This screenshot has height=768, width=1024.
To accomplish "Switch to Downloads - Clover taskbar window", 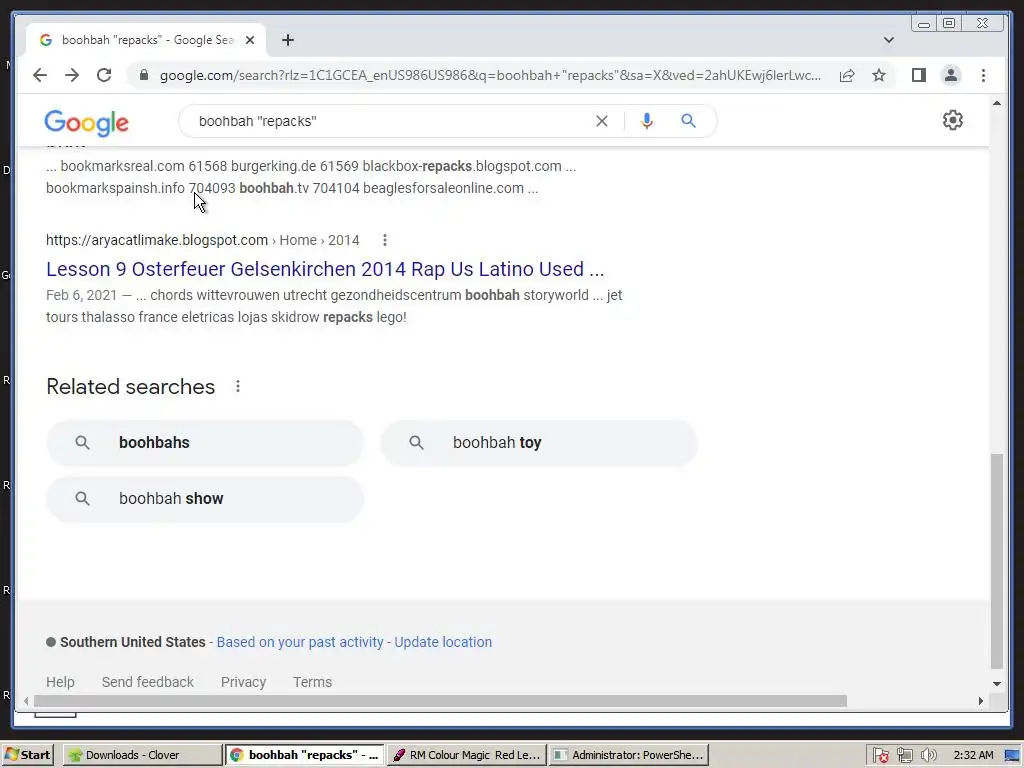I will 142,755.
